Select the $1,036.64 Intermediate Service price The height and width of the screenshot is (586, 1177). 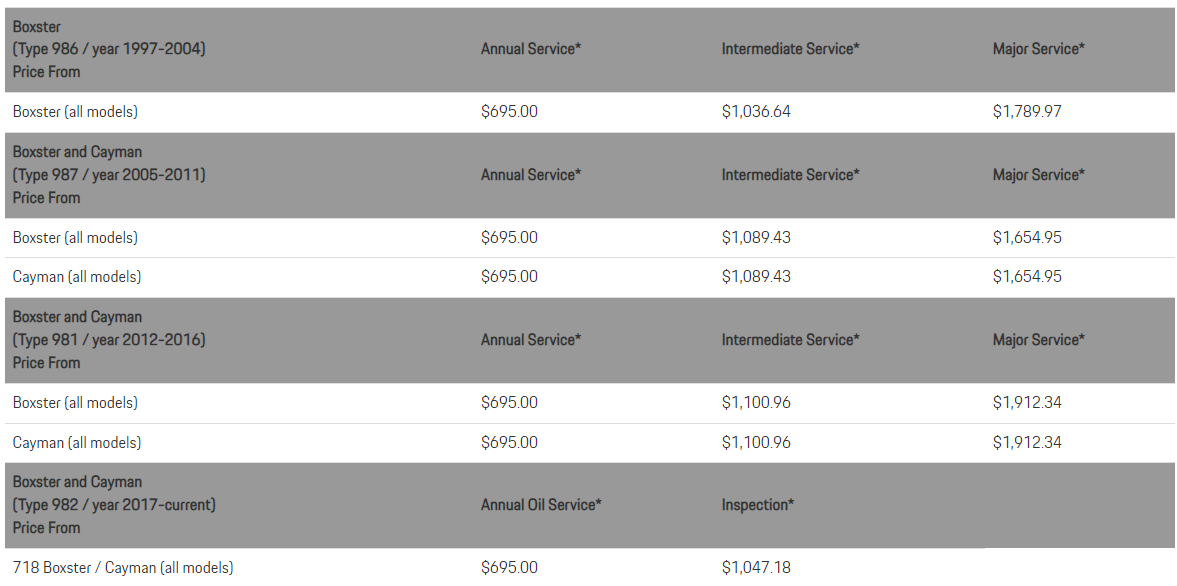coord(756,112)
